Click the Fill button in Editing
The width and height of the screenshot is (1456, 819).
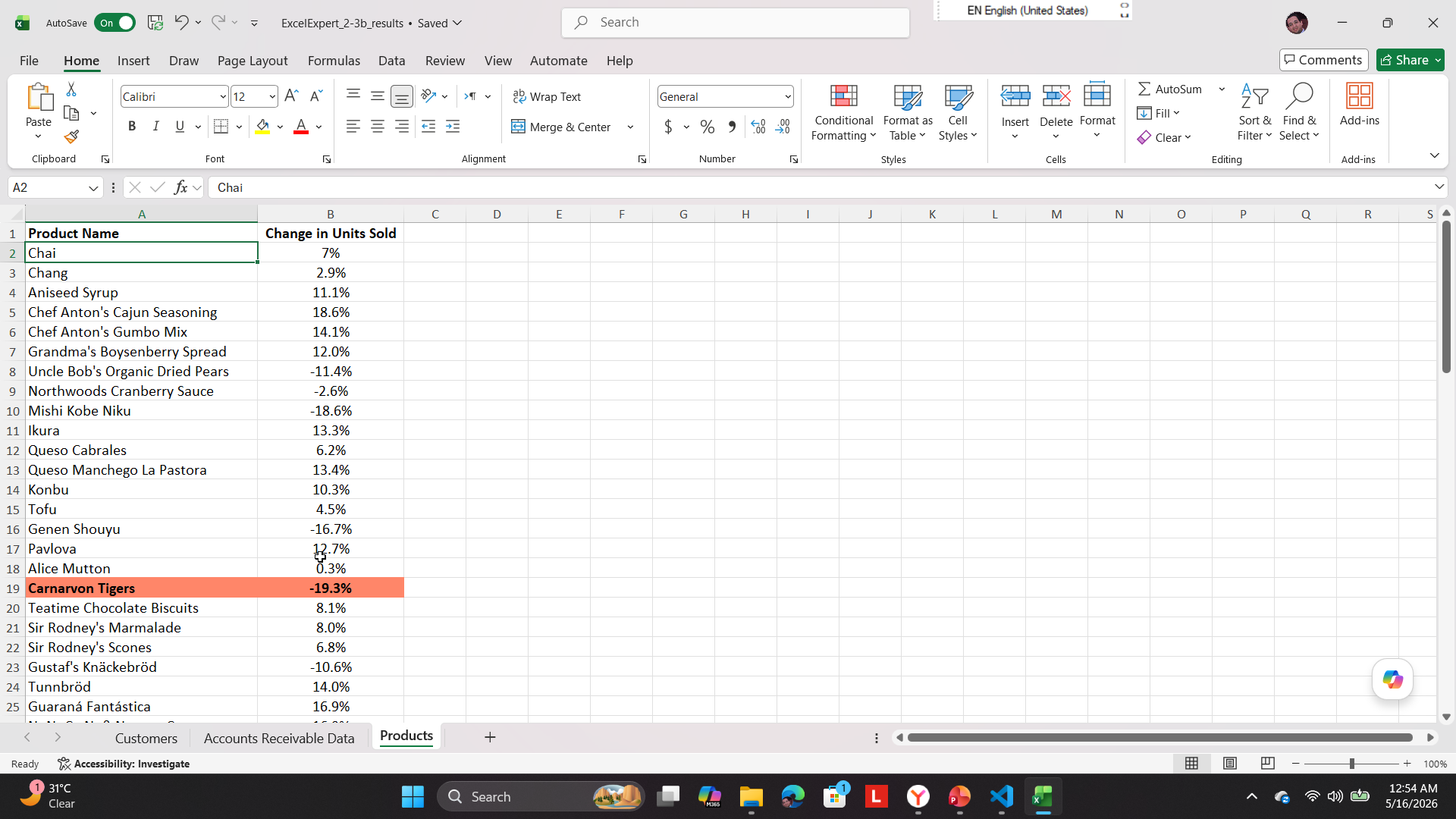[x=1159, y=113]
